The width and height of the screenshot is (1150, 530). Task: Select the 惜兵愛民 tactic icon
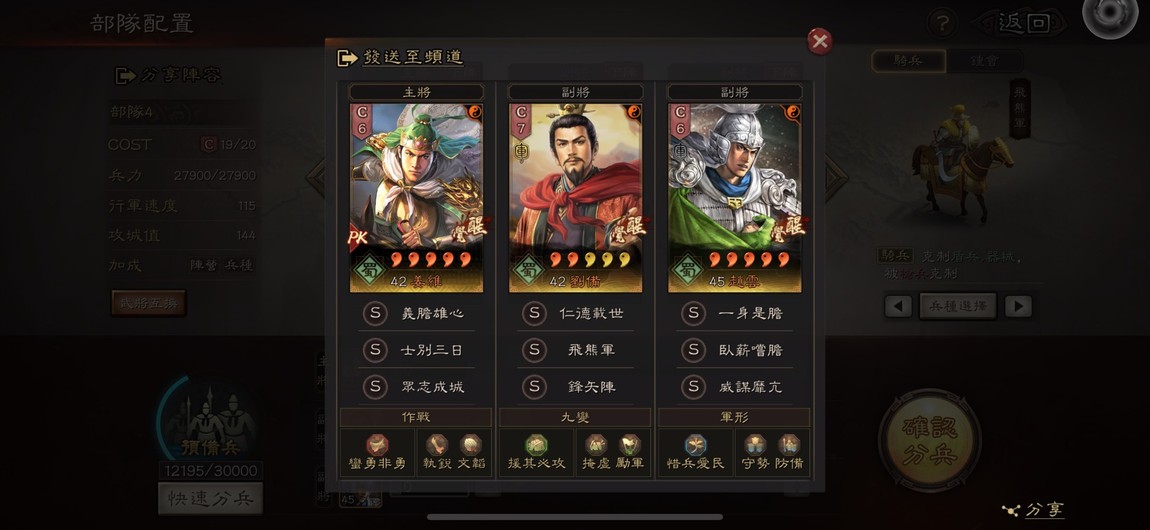coord(695,445)
